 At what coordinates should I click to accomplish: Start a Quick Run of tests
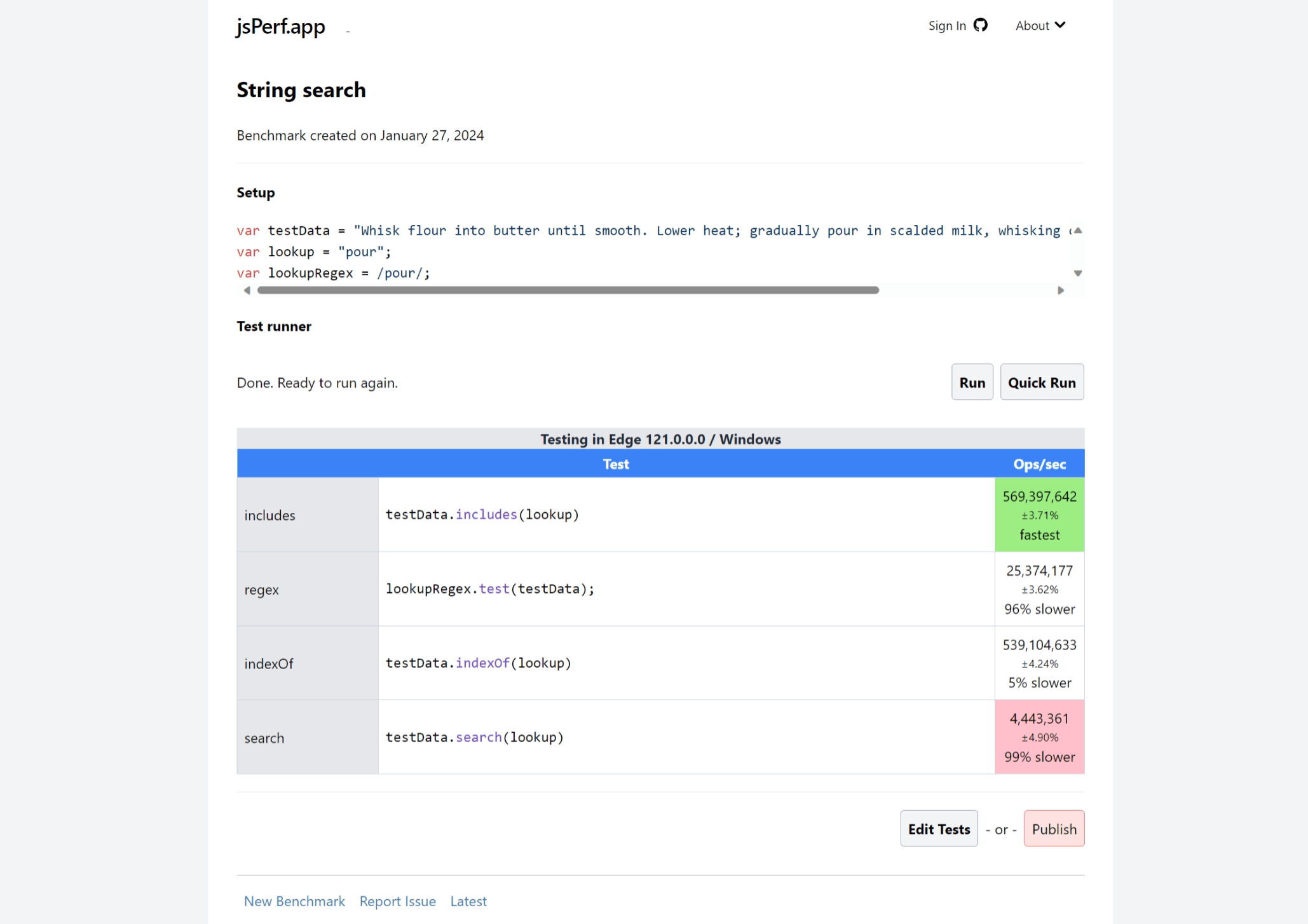coord(1042,382)
